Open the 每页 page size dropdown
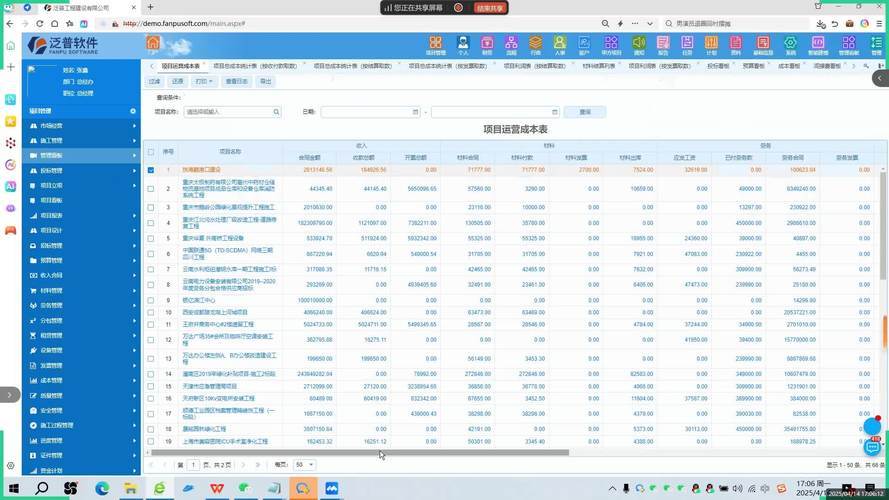The width and height of the screenshot is (889, 500). (x=304, y=465)
